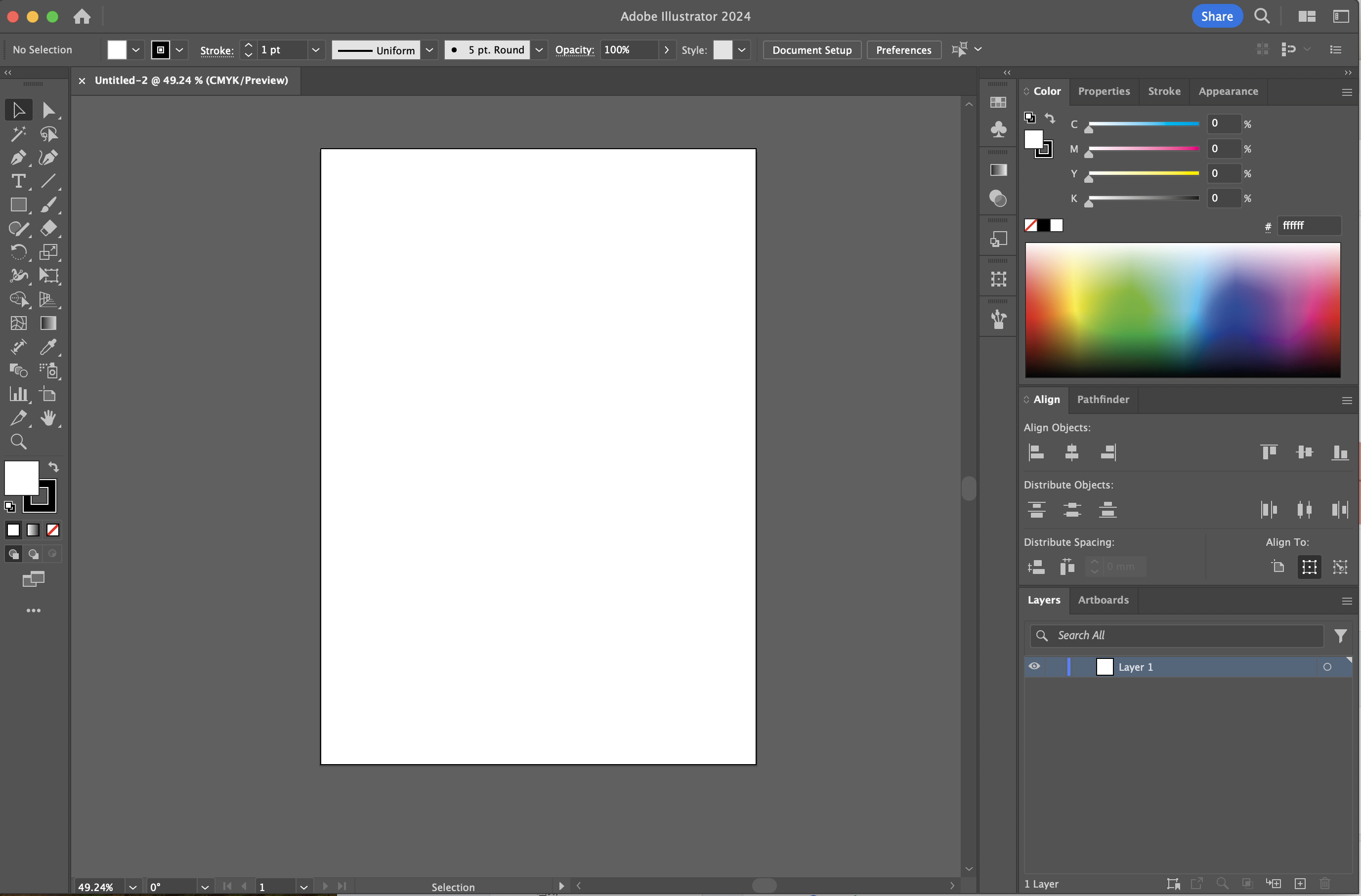Swap fill and stroke in toolbar
Viewport: 1361px width, 896px height.
[53, 467]
